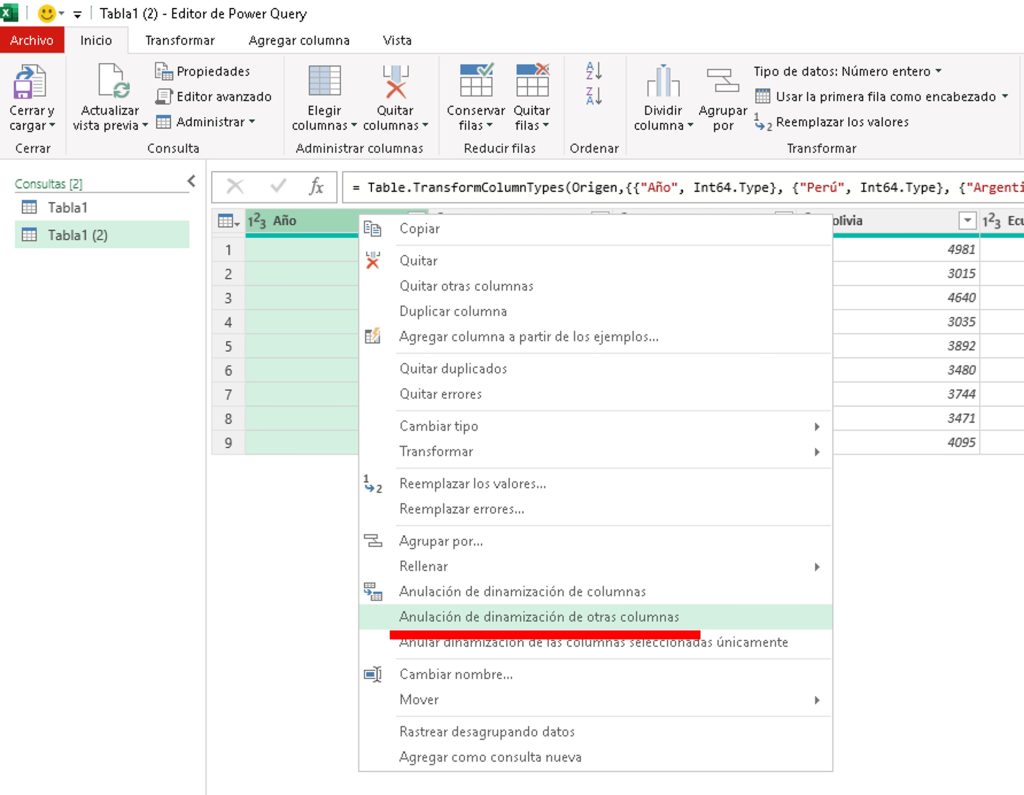This screenshot has width=1024, height=795.
Task: Click the Bolivia cell showing 3744
Action: [906, 394]
